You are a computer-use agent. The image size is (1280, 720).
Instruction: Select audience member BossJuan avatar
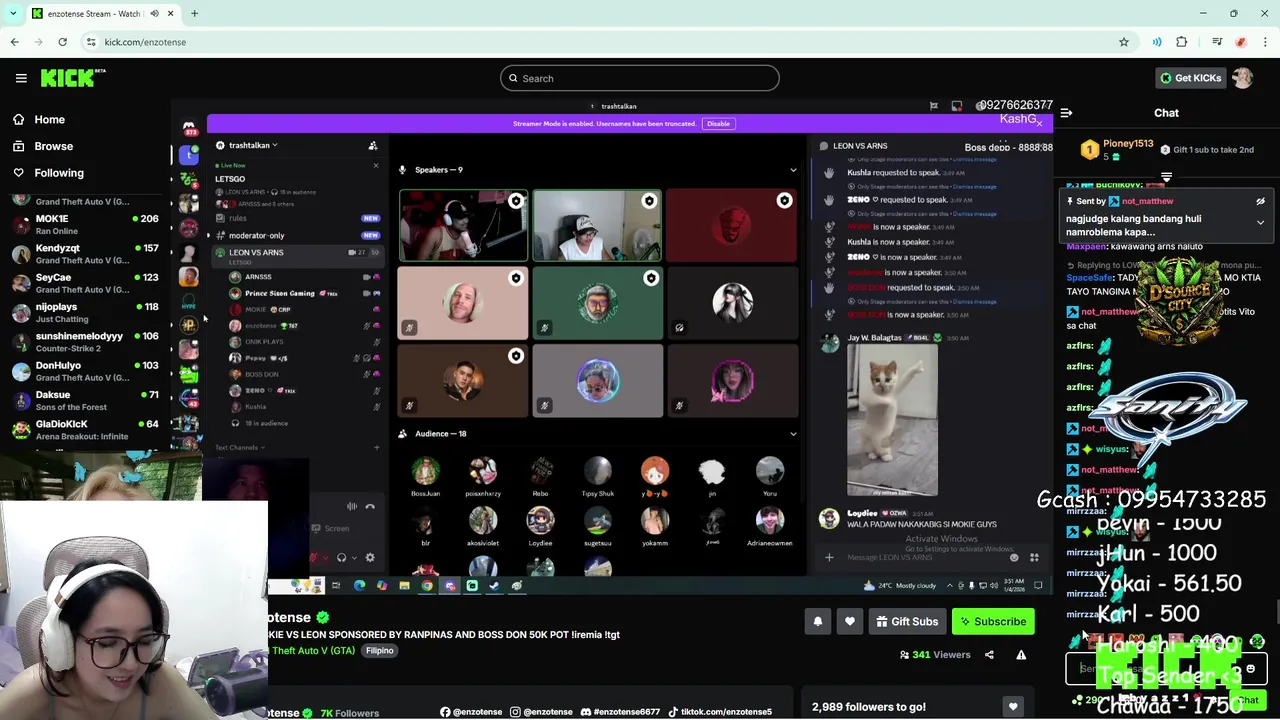click(425, 472)
